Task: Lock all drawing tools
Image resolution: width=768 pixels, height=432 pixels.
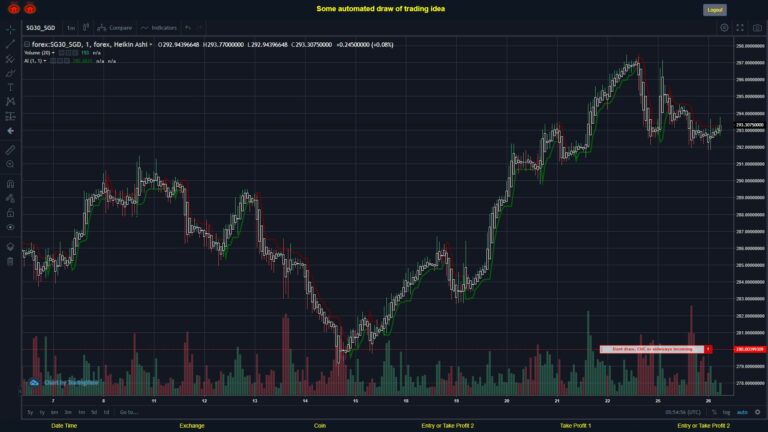Action: pyautogui.click(x=10, y=213)
